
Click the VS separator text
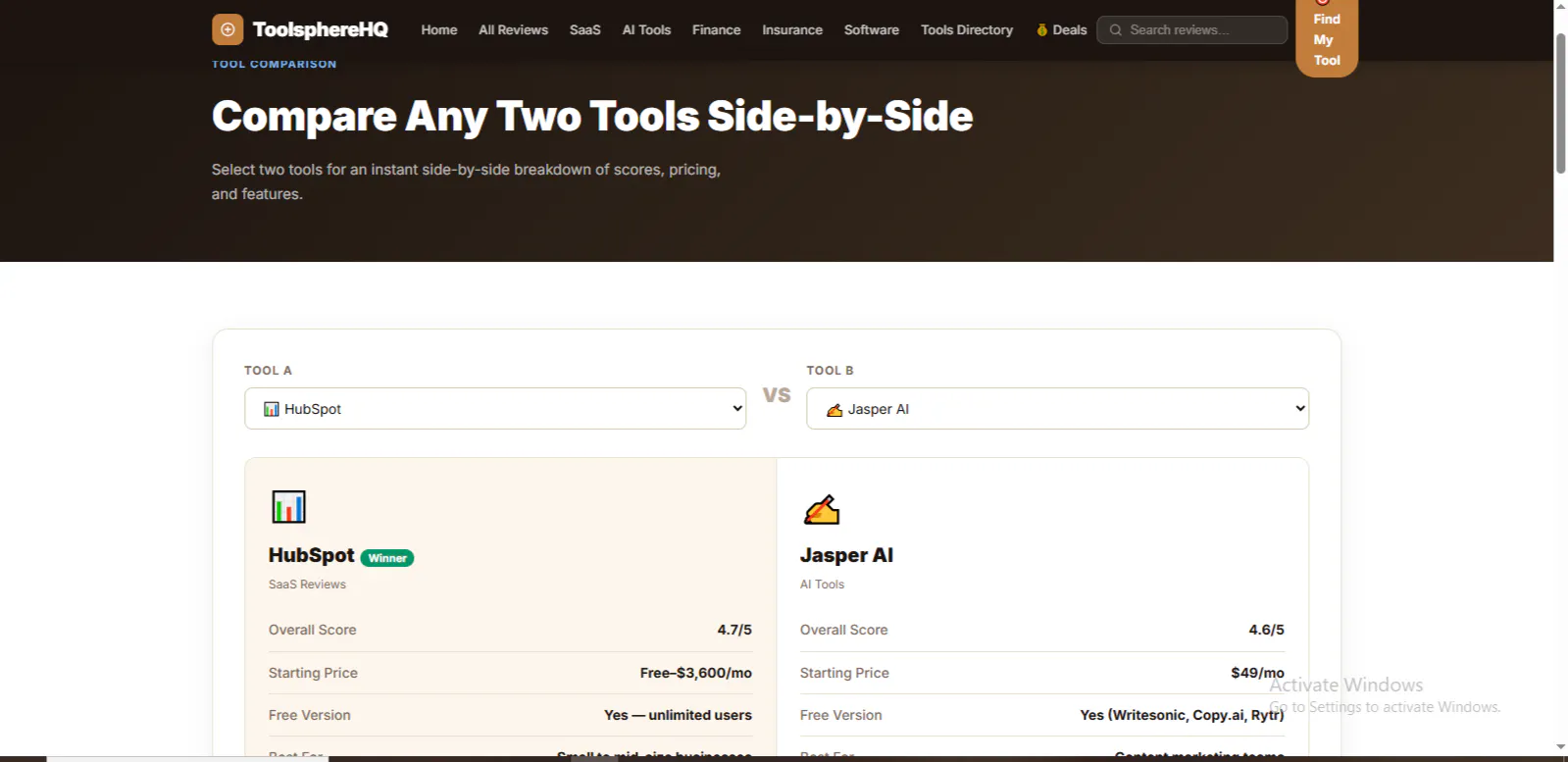tap(777, 394)
